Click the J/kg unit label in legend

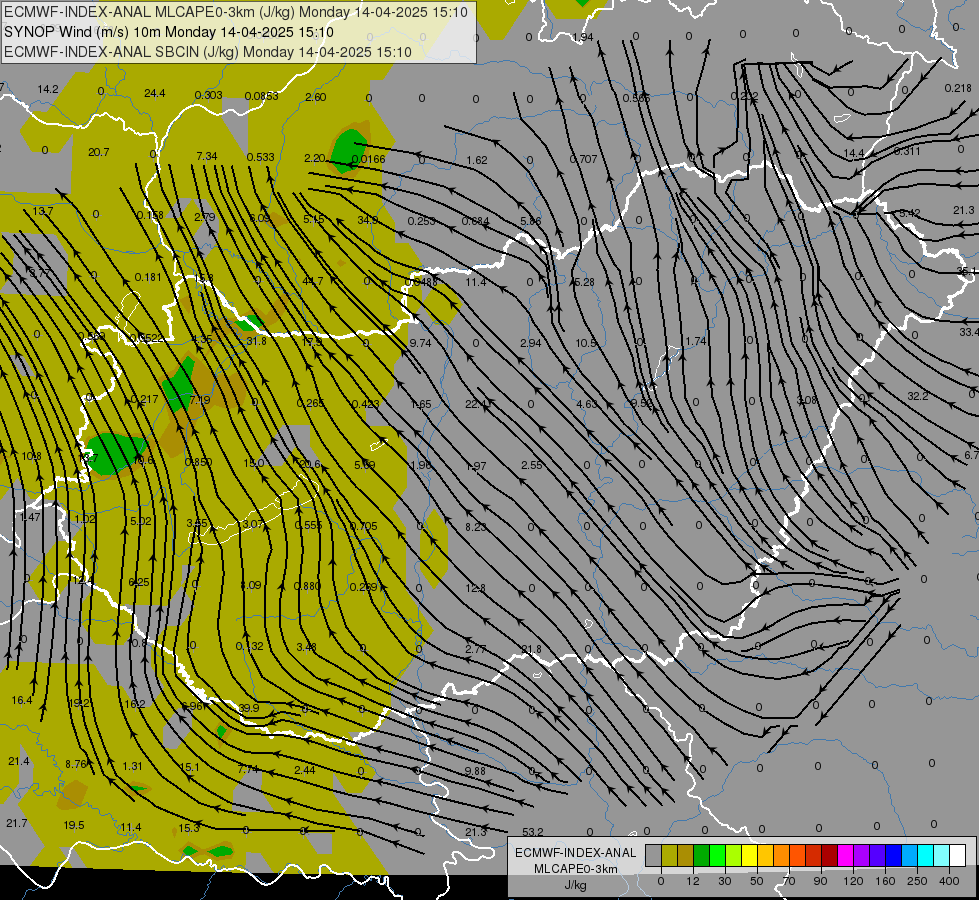(x=575, y=885)
